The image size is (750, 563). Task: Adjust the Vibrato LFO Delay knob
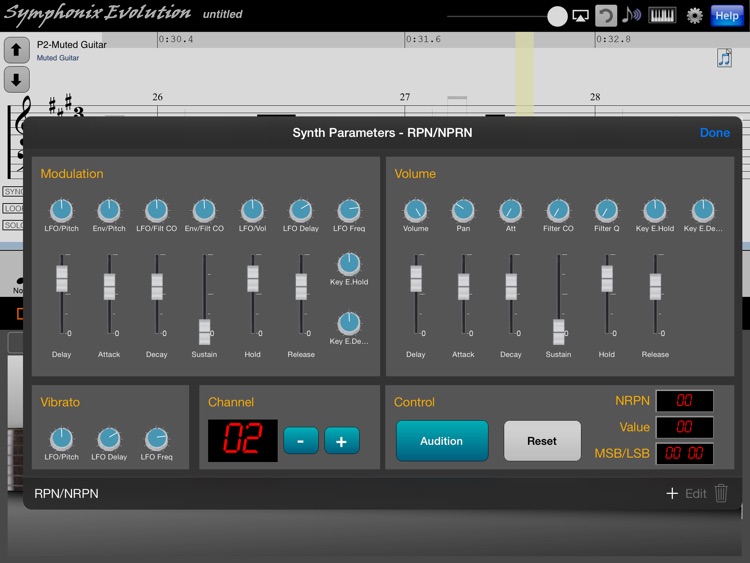pos(109,439)
